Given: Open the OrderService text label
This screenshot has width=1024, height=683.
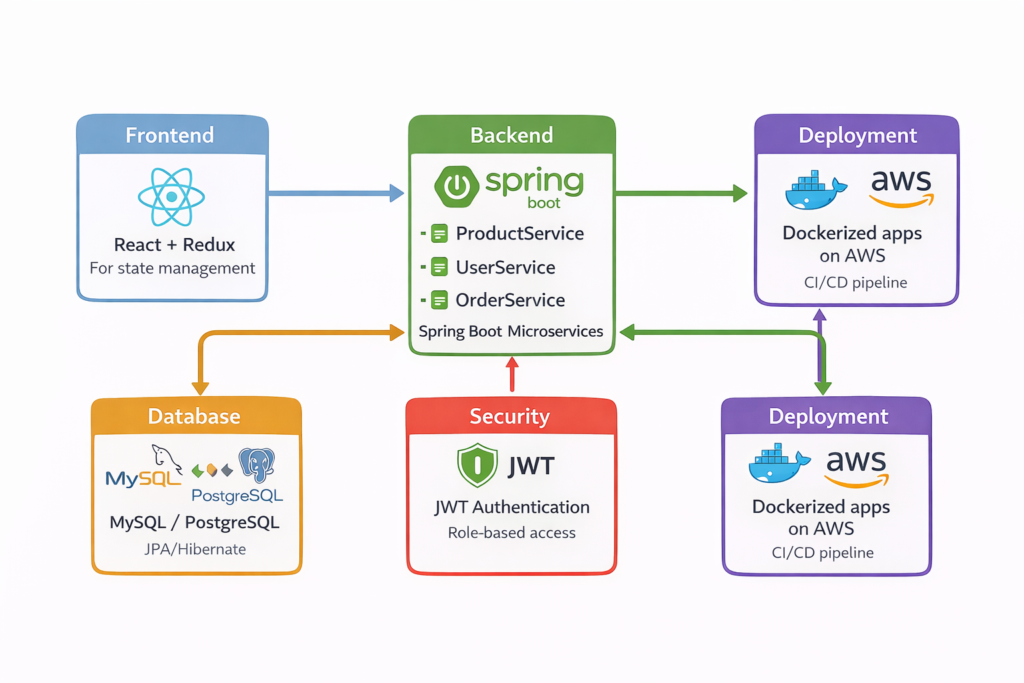Looking at the screenshot, I should pos(510,300).
